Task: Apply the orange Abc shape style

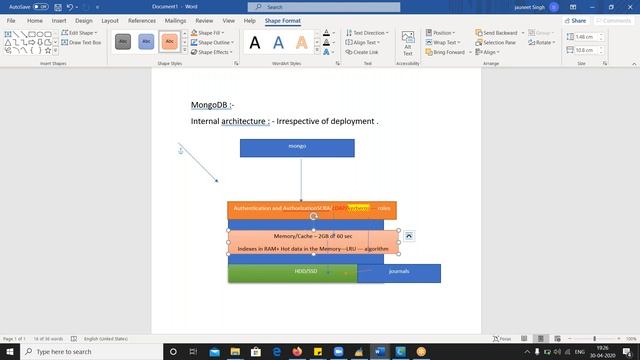Action: [169, 42]
